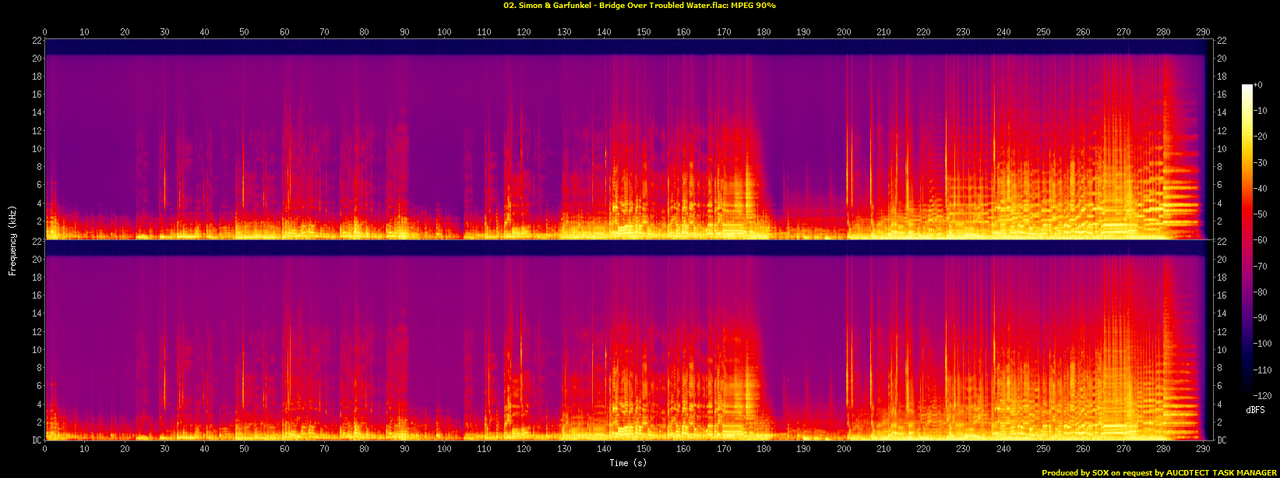The height and width of the screenshot is (478, 1280).
Task: Select '-80' on the dBFS color scale
Action: [x=1262, y=293]
